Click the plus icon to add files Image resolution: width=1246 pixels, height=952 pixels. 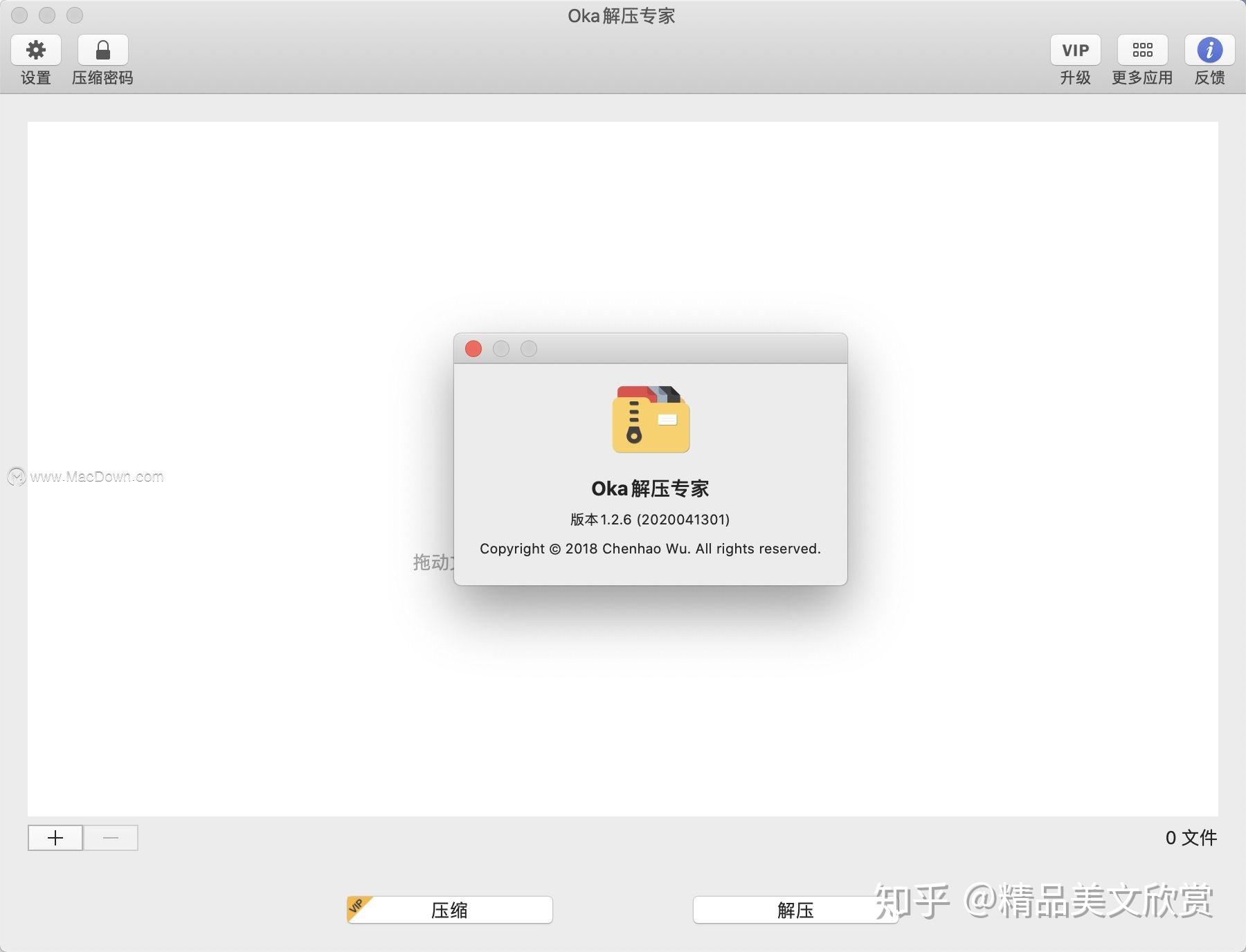(x=54, y=837)
